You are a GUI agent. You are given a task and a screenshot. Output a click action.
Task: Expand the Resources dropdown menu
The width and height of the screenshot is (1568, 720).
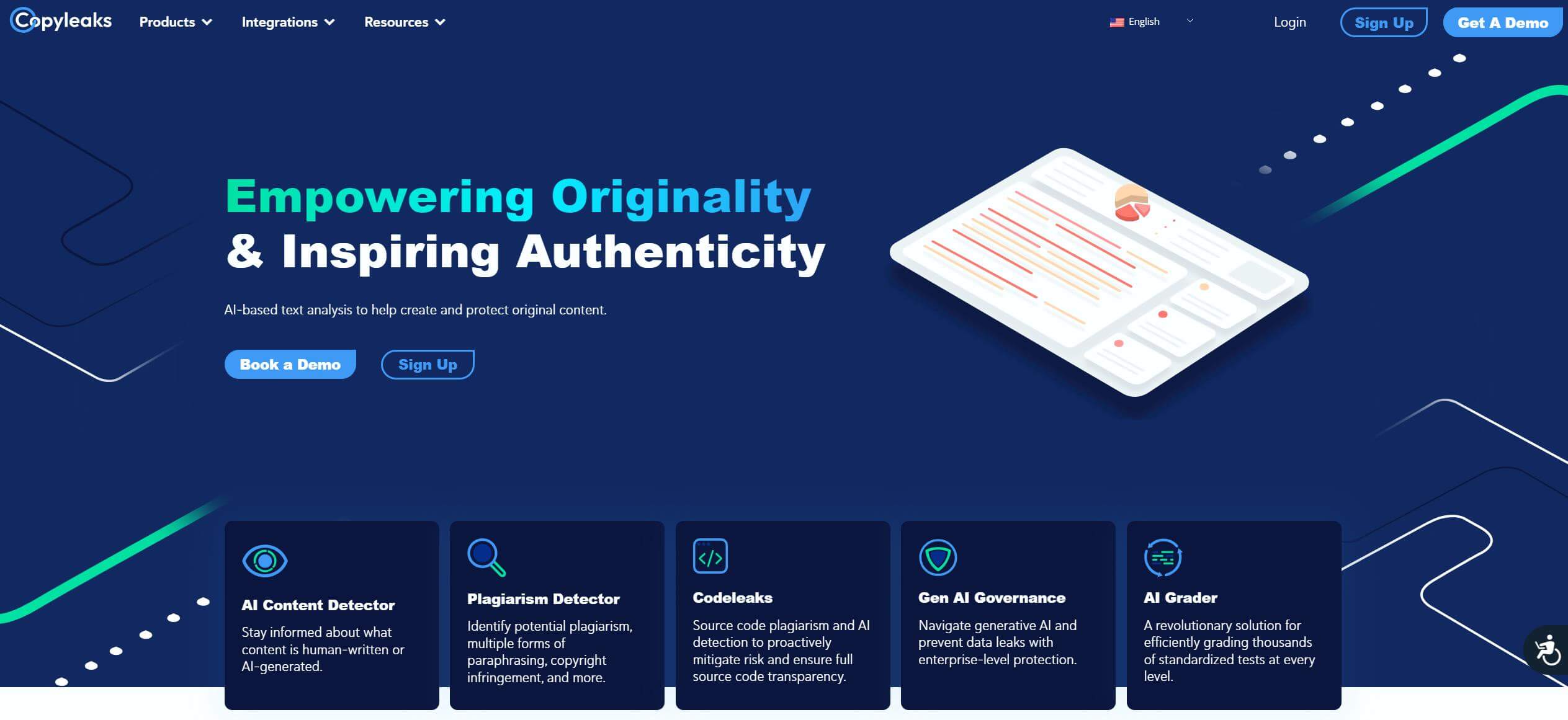404,21
